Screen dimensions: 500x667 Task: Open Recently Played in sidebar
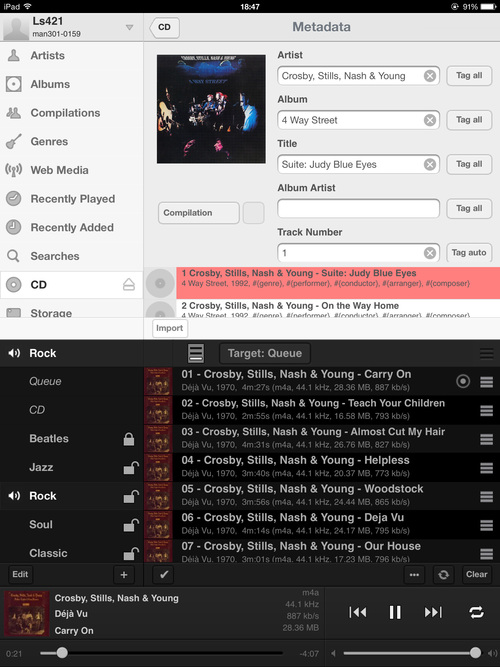coord(73,199)
